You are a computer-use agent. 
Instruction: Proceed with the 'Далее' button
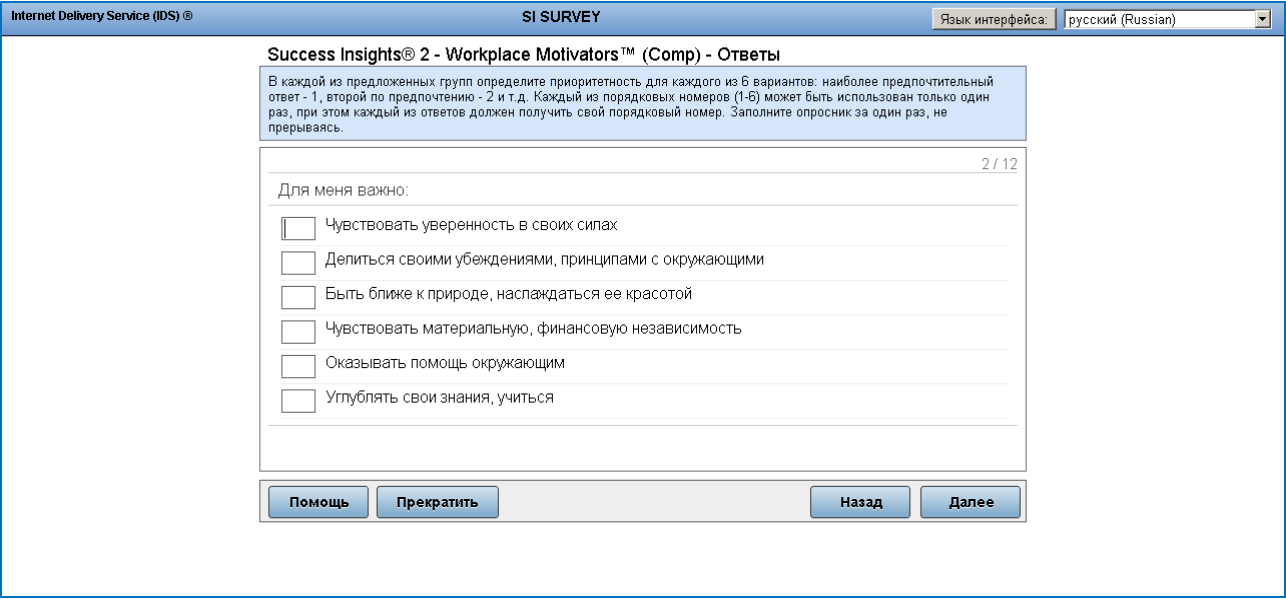(x=970, y=502)
